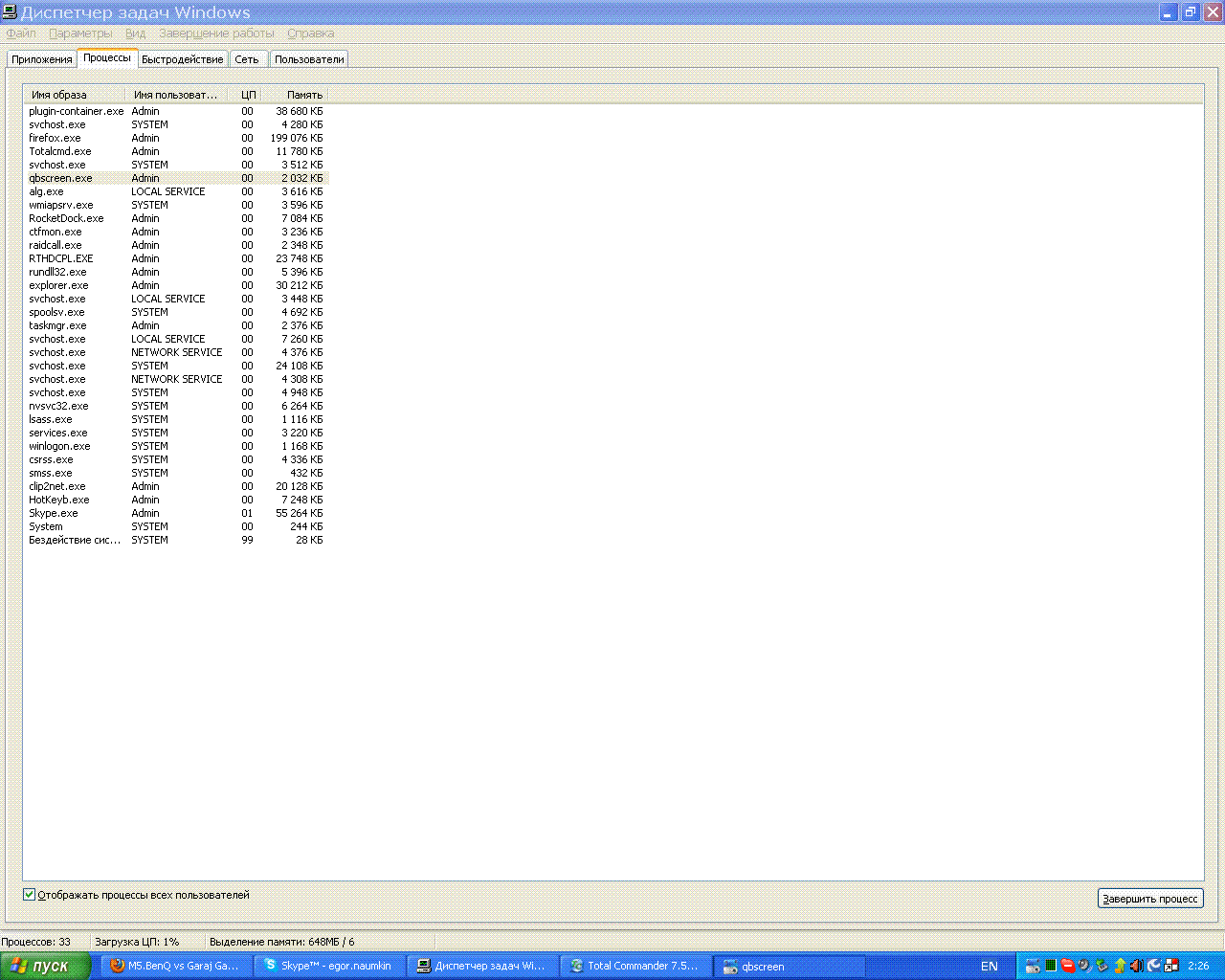Click the Завершить процесс button
The height and width of the screenshot is (980, 1225).
[x=1149, y=898]
